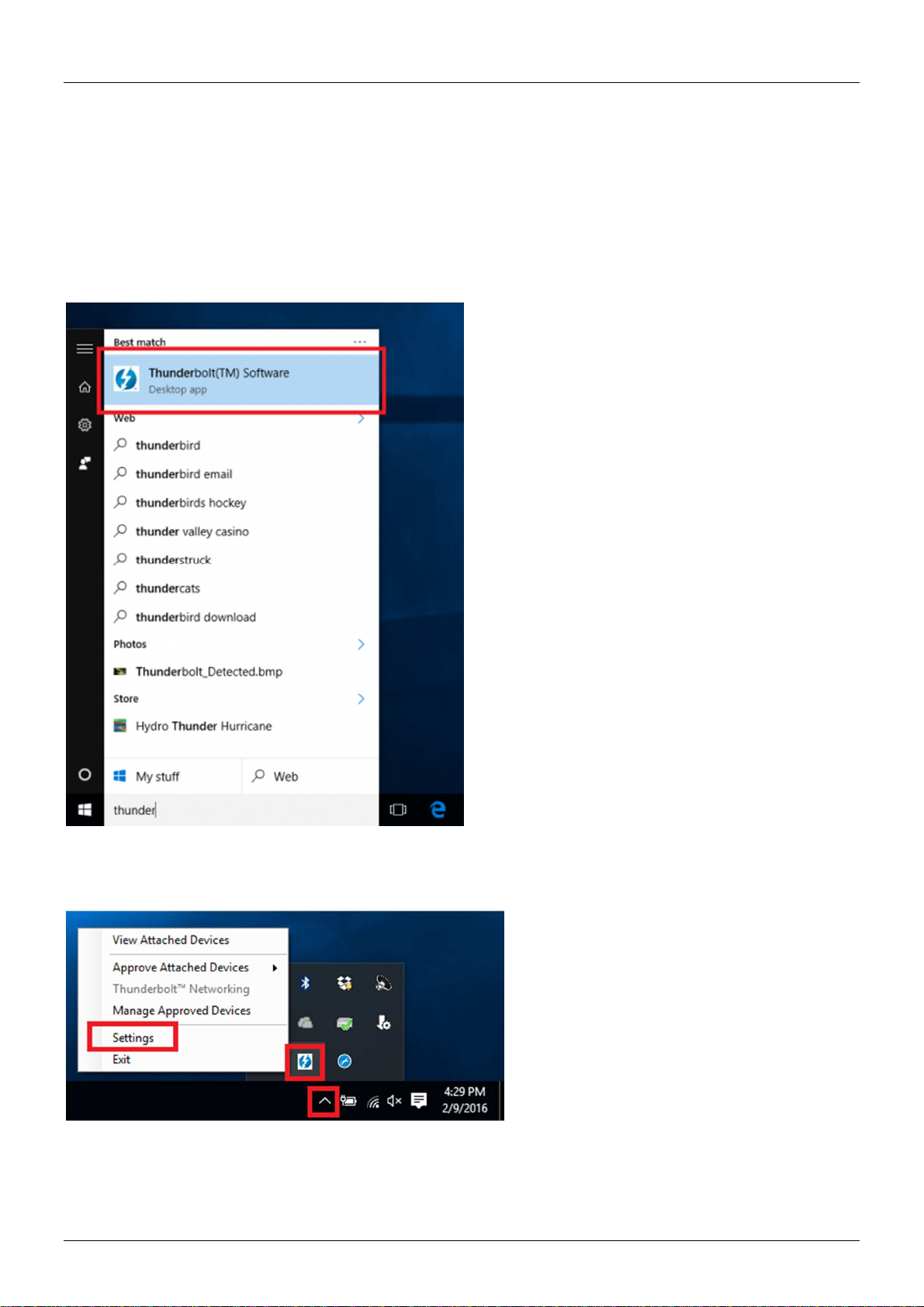Click the feedback person icon in sidebar
Viewport: 924px width, 1307px height.
(85, 463)
